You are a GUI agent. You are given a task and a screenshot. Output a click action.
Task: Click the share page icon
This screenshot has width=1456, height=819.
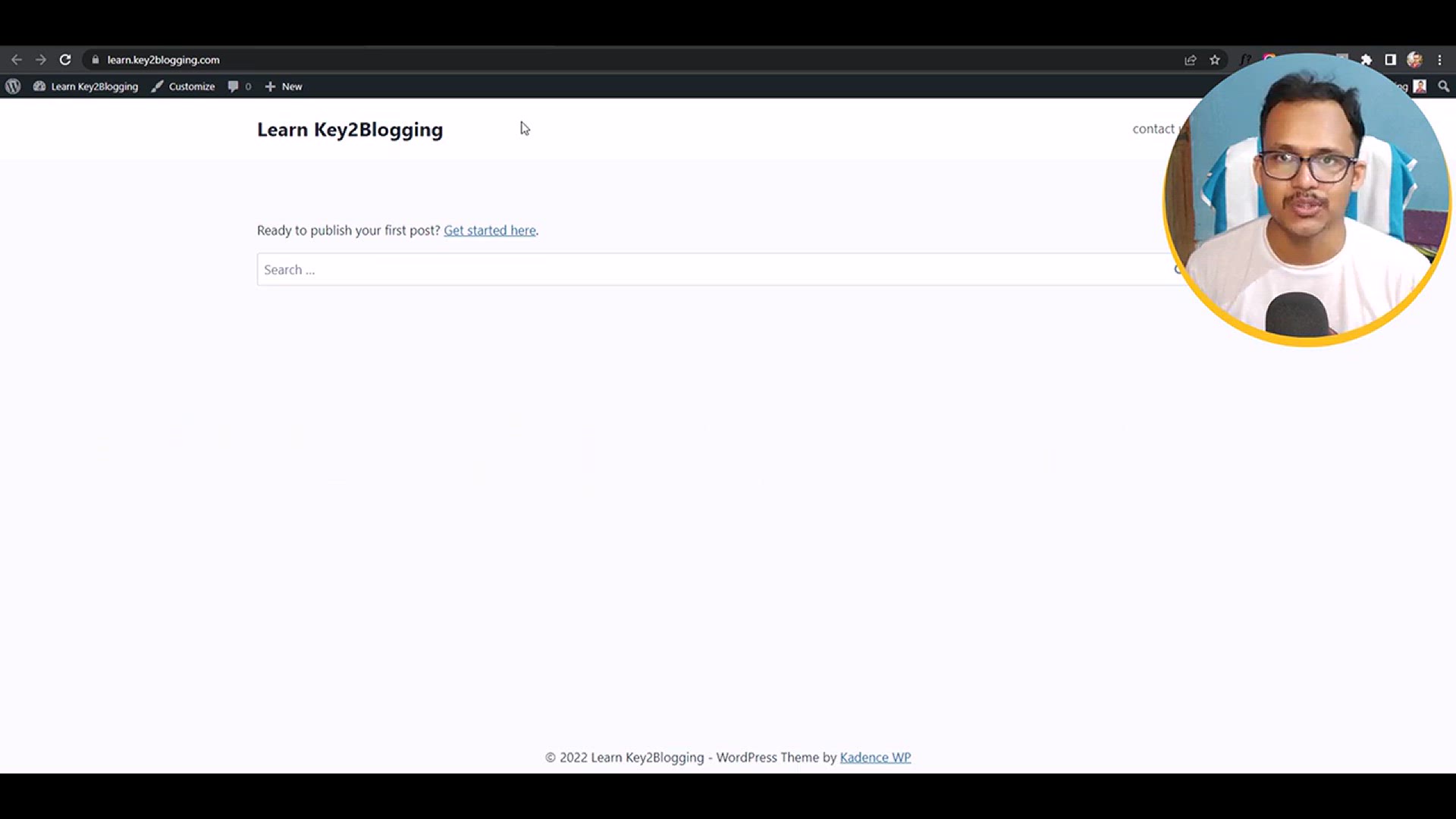1191,60
